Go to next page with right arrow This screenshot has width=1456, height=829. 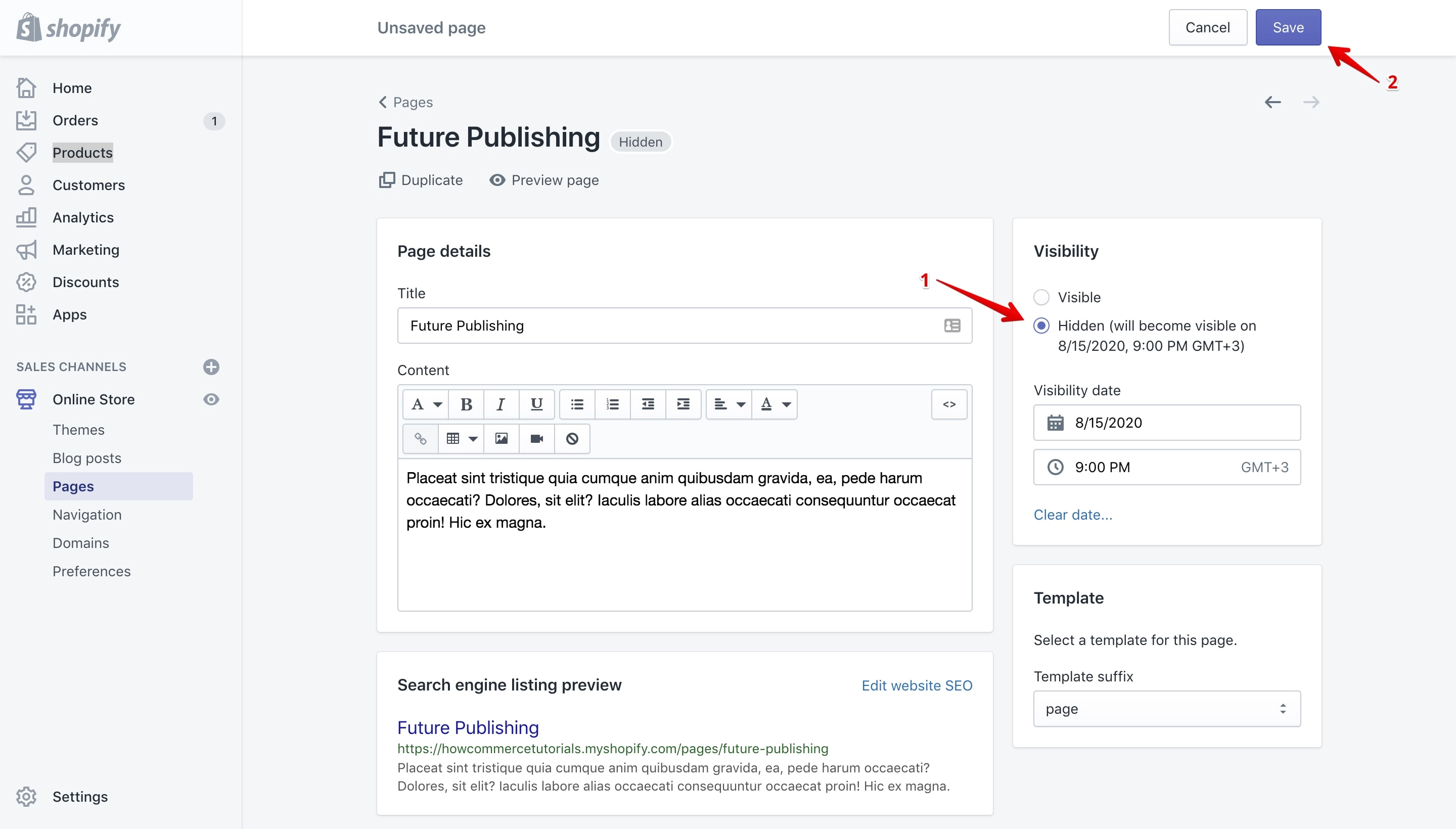[x=1311, y=102]
